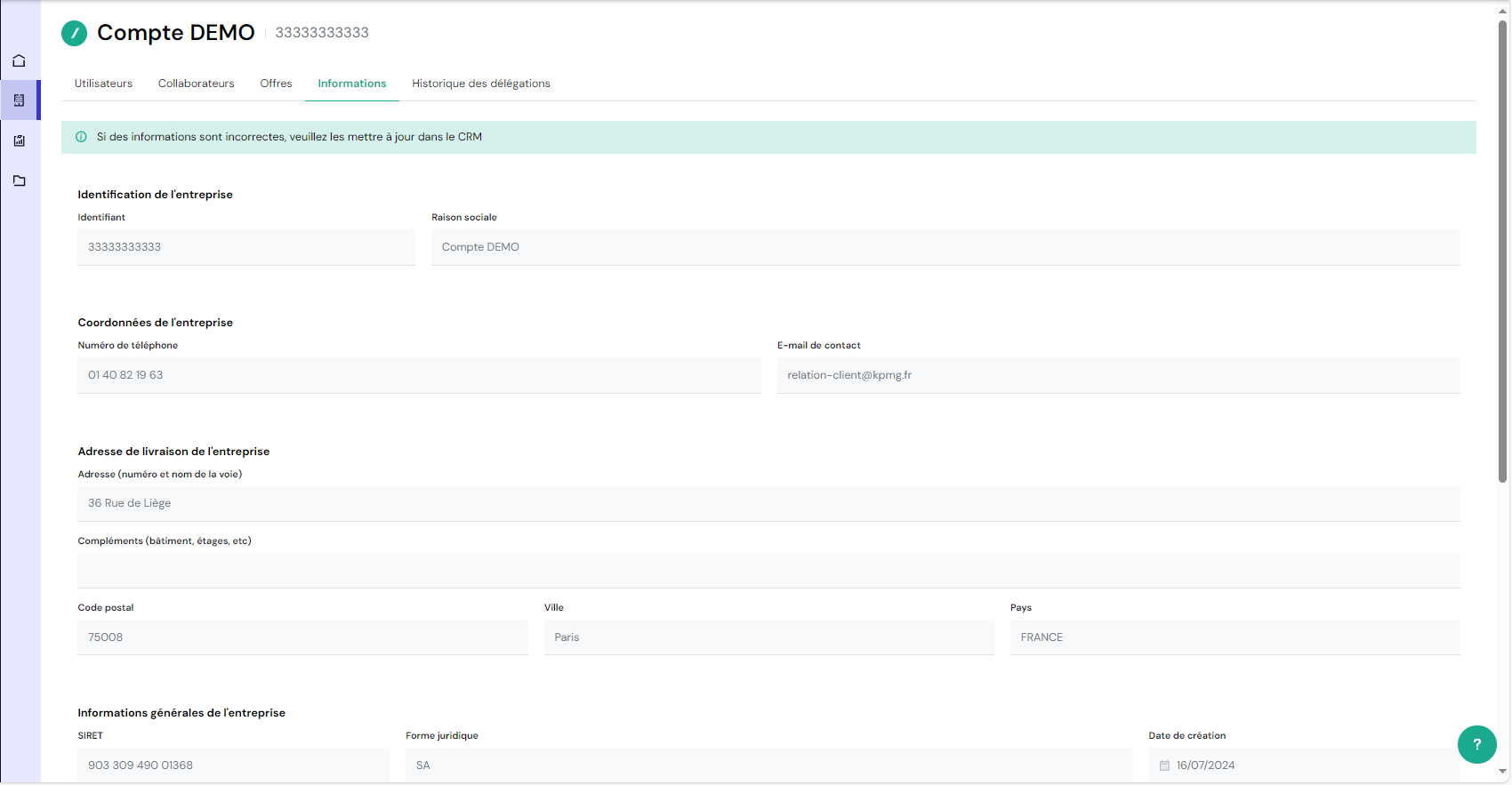1512x785 pixels.
Task: Open Historique des délégations tab
Action: pyautogui.click(x=481, y=84)
